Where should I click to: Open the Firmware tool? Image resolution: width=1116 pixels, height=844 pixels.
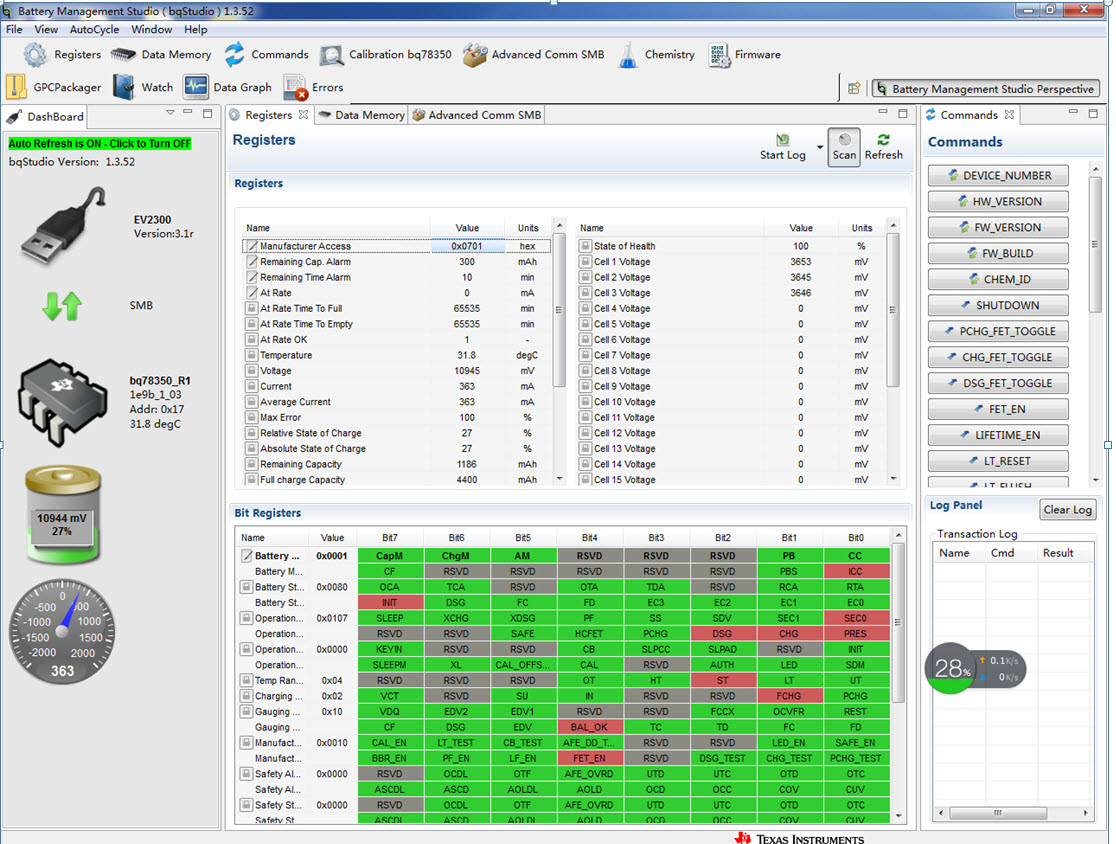click(745, 55)
